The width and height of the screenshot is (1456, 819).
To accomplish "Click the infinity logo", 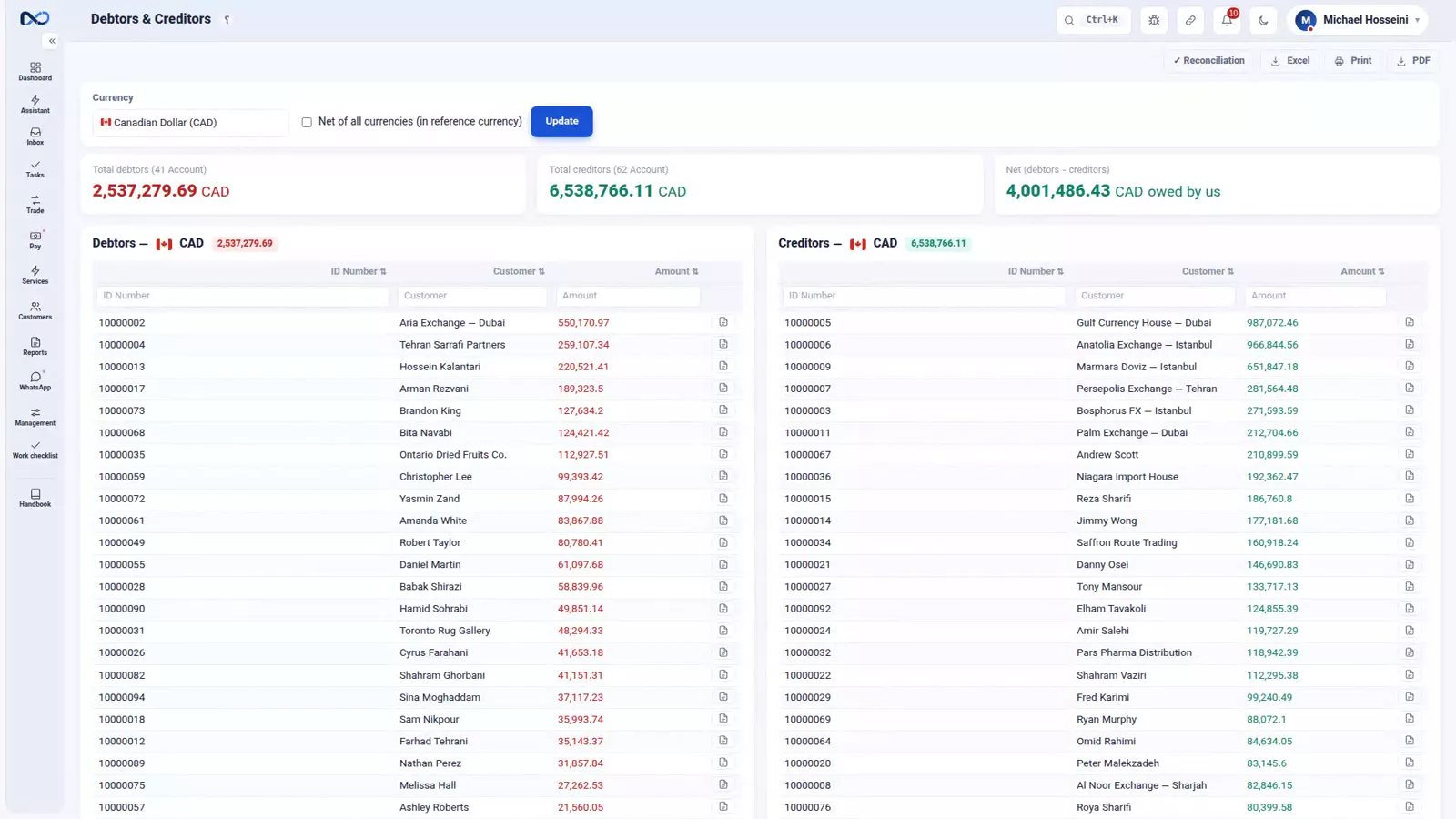I will (35, 18).
